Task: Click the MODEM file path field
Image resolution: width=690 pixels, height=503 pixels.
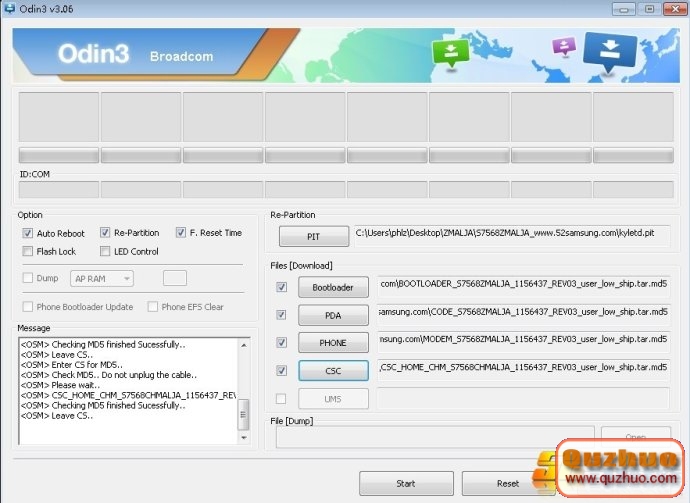Action: [x=524, y=340]
